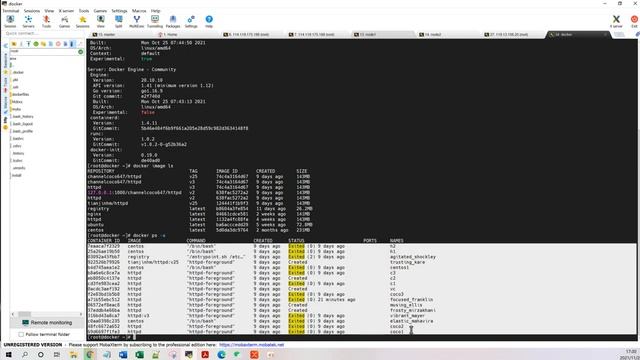The height and width of the screenshot is (360, 640).
Task: Open the Servers toolbar button
Action: (x=28, y=21)
